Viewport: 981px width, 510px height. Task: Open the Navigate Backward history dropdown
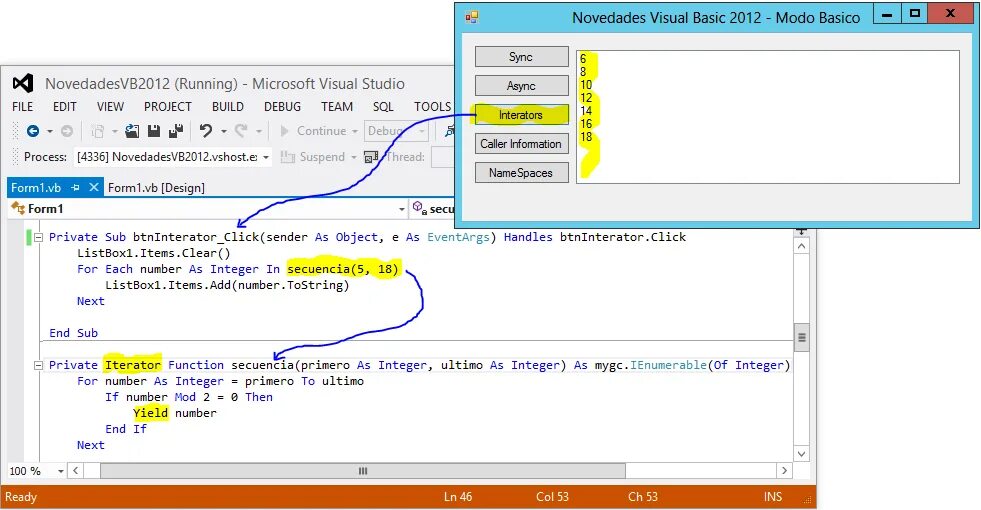point(49,131)
